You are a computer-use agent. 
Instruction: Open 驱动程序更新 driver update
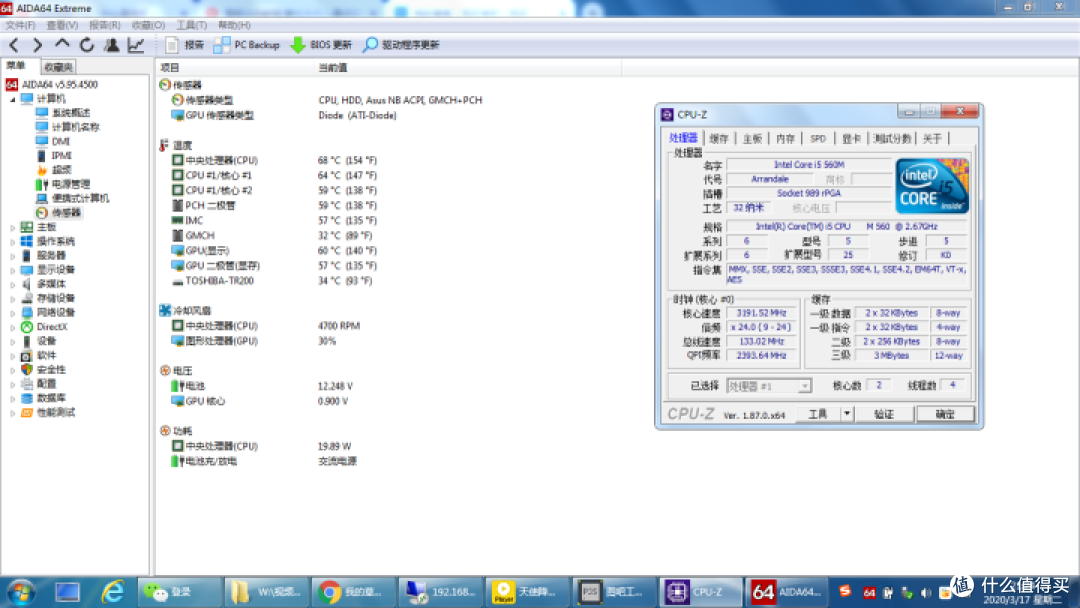coord(401,45)
